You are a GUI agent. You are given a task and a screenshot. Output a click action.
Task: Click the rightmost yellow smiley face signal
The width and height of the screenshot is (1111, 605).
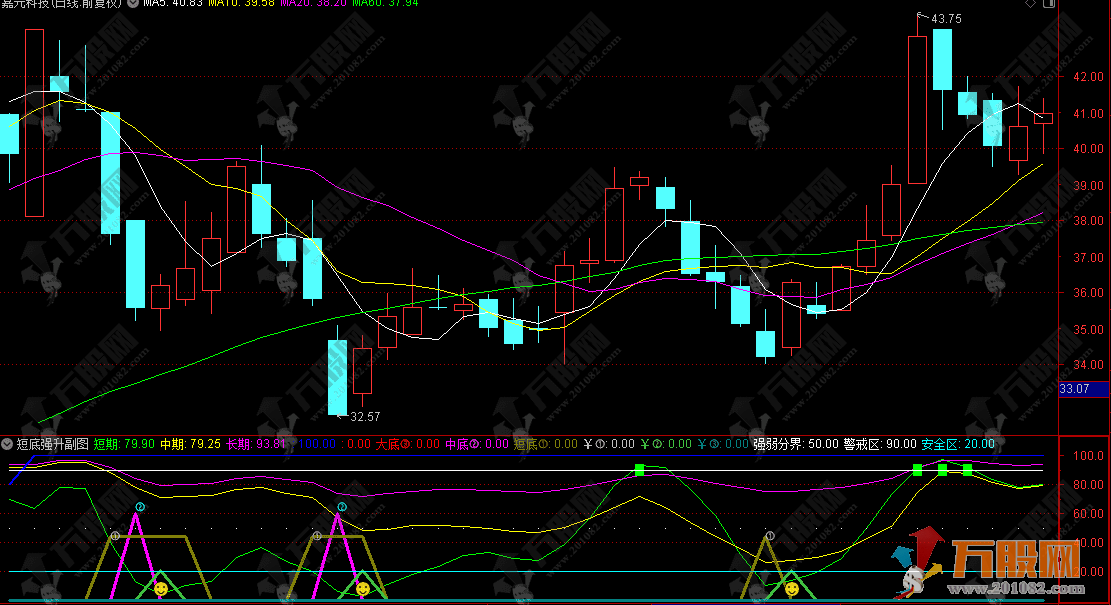[791, 589]
